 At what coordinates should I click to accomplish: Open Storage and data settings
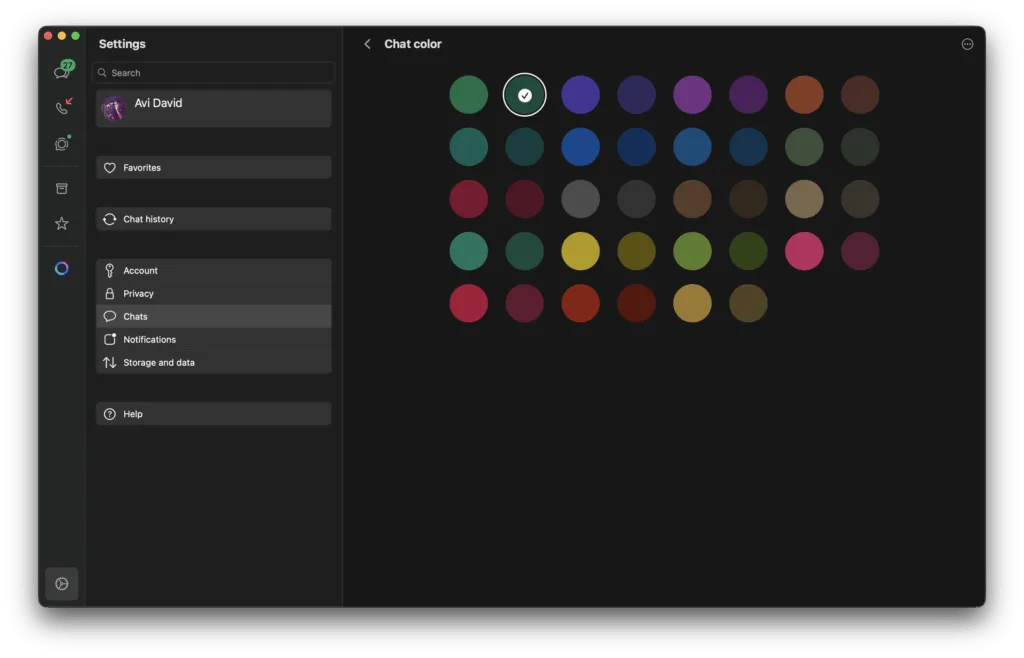[x=214, y=362]
